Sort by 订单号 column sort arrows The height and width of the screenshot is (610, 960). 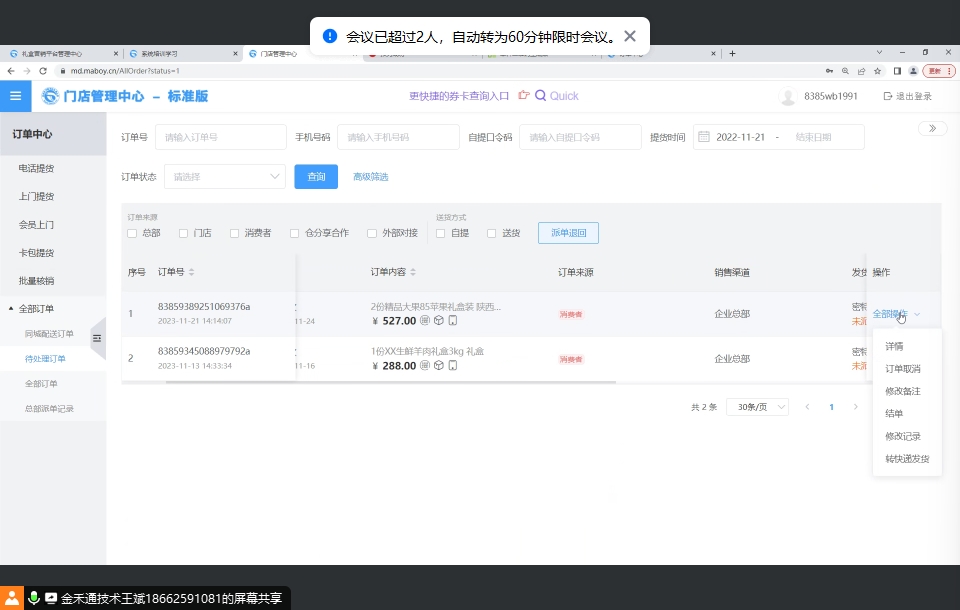click(x=192, y=272)
